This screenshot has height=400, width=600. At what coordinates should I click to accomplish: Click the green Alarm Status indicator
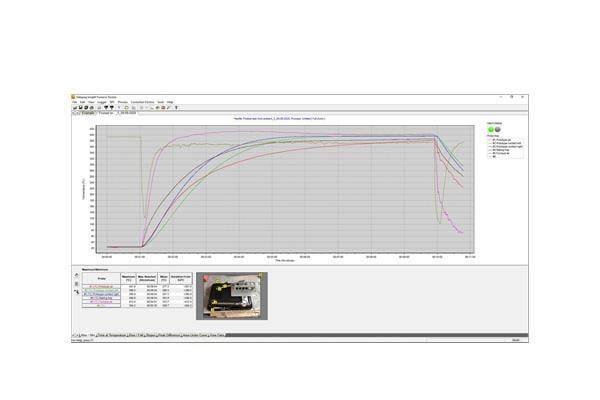(x=490, y=128)
